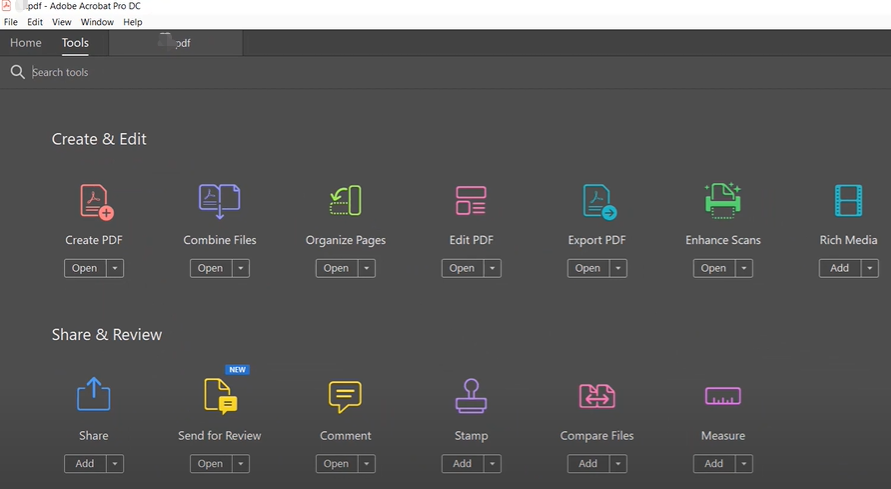Image resolution: width=891 pixels, height=489 pixels.
Task: Click the Create & Edit section heading
Action: 99,139
